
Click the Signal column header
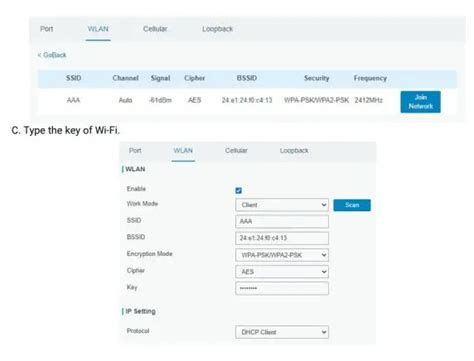160,78
